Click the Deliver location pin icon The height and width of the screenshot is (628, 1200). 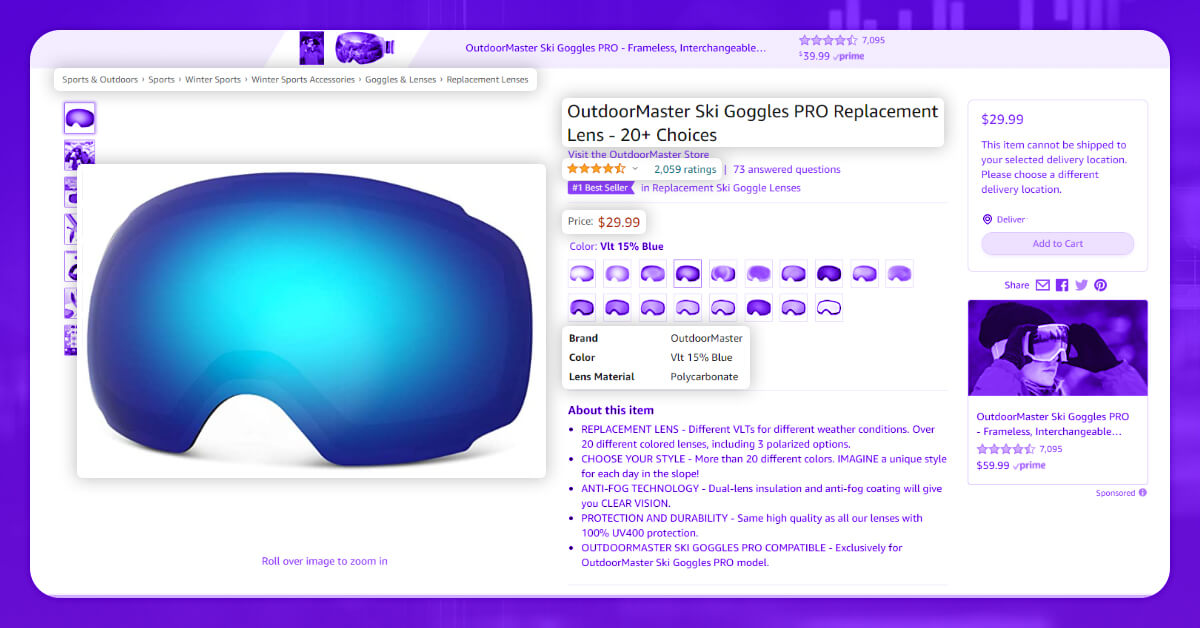(987, 219)
